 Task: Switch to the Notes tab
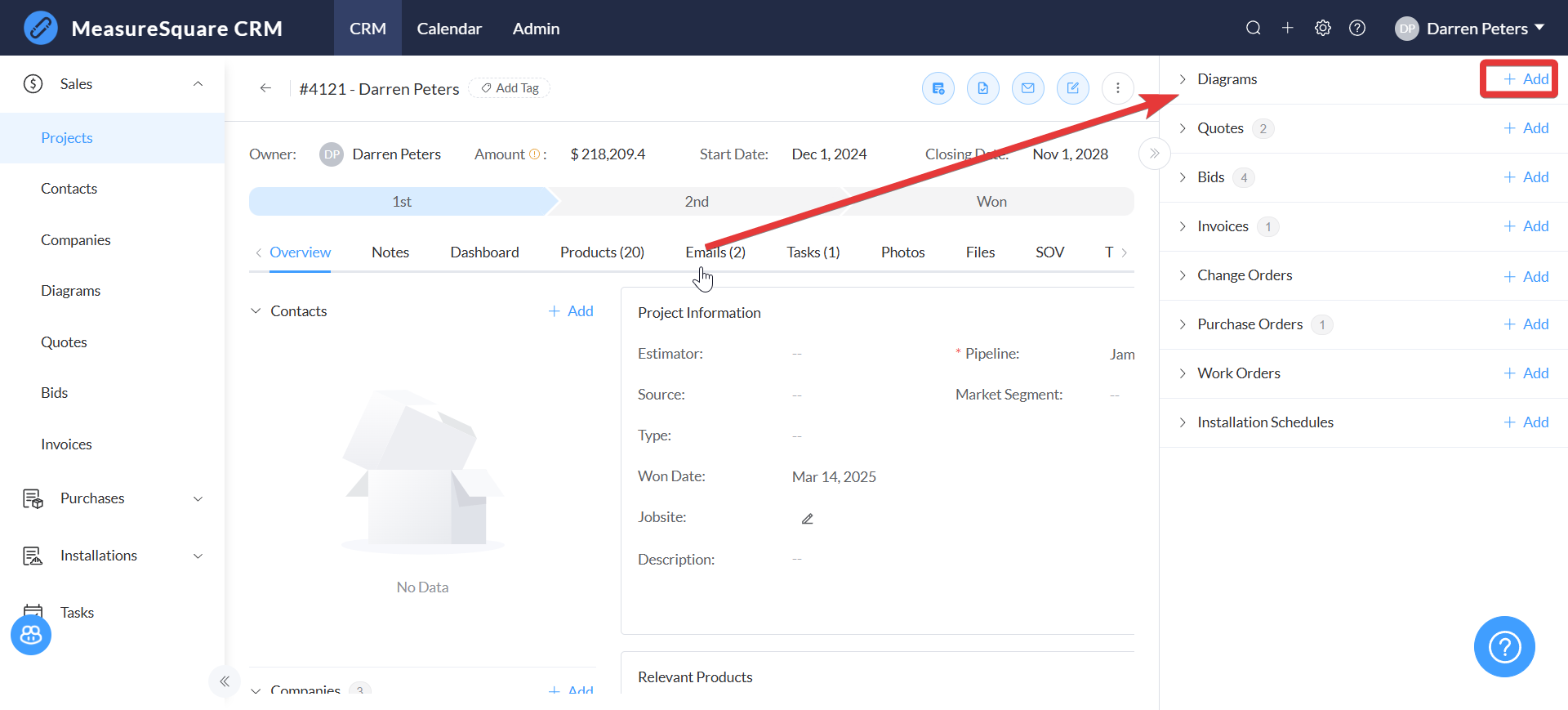point(390,252)
